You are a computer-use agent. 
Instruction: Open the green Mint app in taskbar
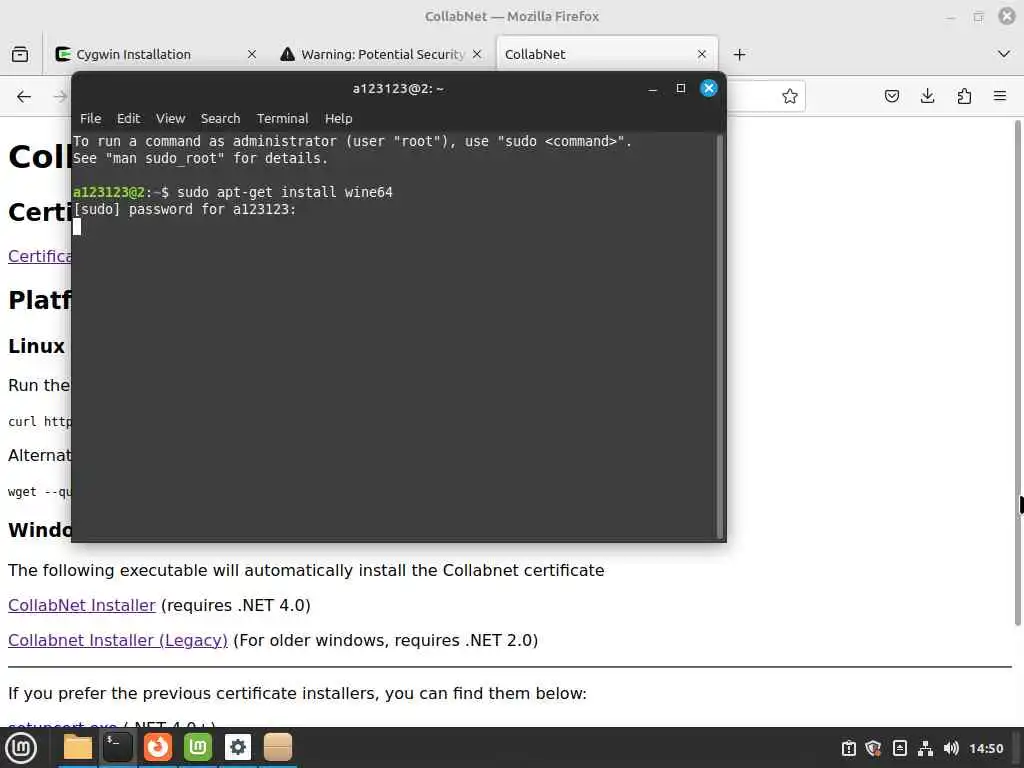click(x=198, y=747)
